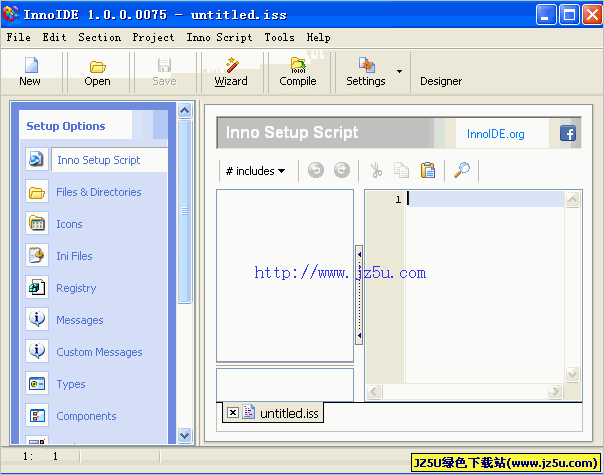Close untitled.iss tab with the X
604x475 pixels.
click(x=232, y=413)
